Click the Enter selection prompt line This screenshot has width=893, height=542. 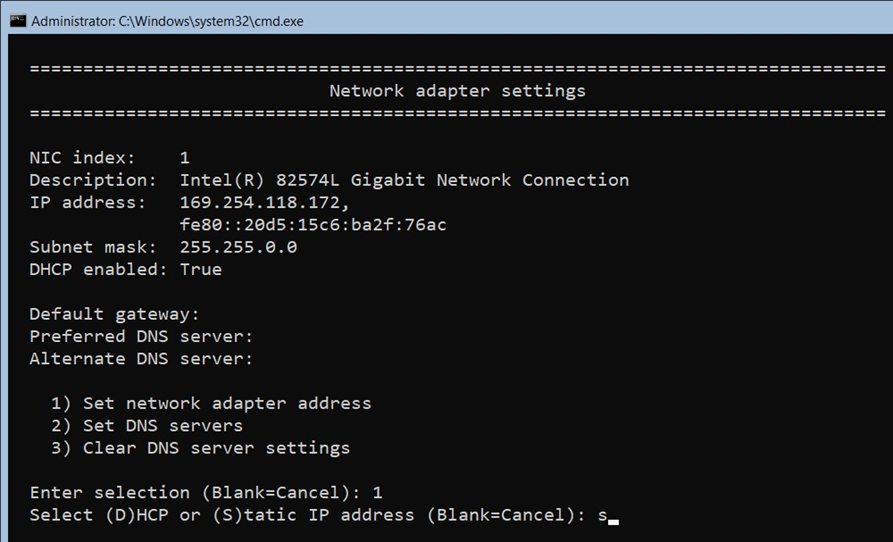(206, 492)
